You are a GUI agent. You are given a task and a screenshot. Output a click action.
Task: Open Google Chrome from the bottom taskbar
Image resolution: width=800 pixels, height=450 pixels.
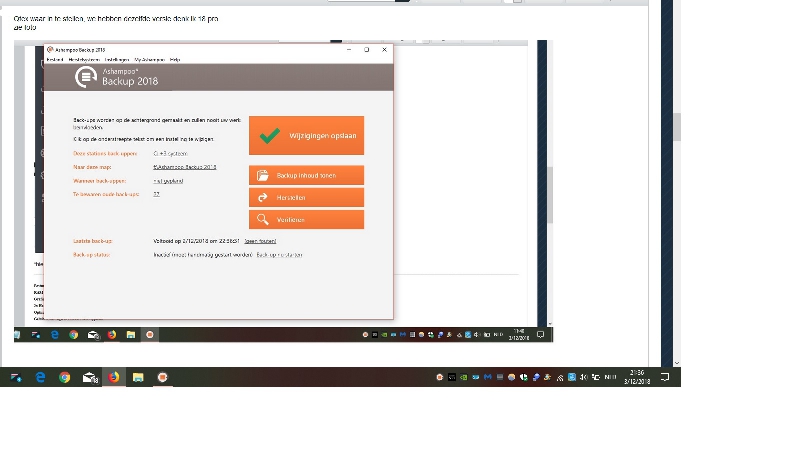[65, 377]
